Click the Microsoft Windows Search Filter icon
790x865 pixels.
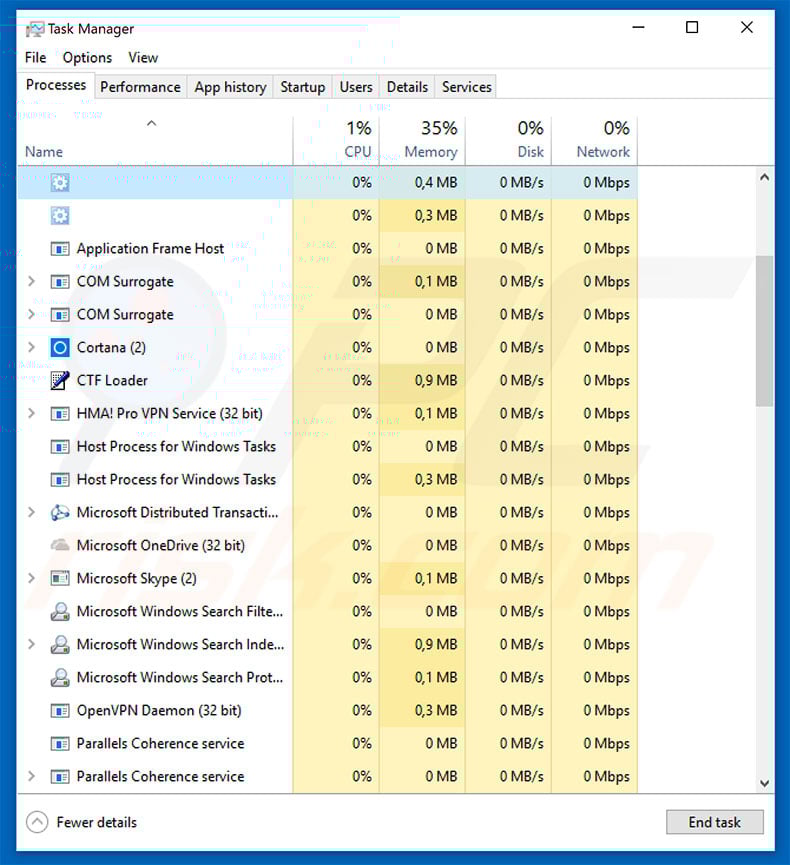tap(60, 611)
